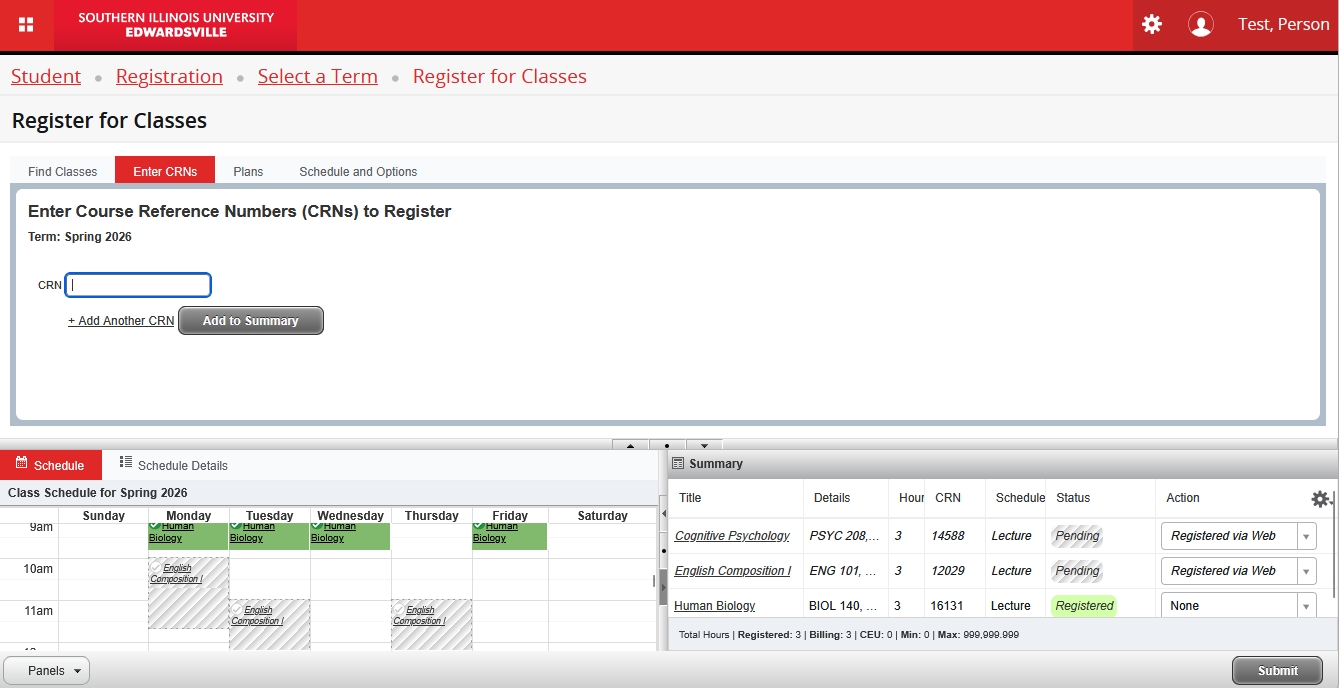This screenshot has width=1339, height=688.
Task: Expand the Panels dropdown button
Action: pyautogui.click(x=47, y=671)
